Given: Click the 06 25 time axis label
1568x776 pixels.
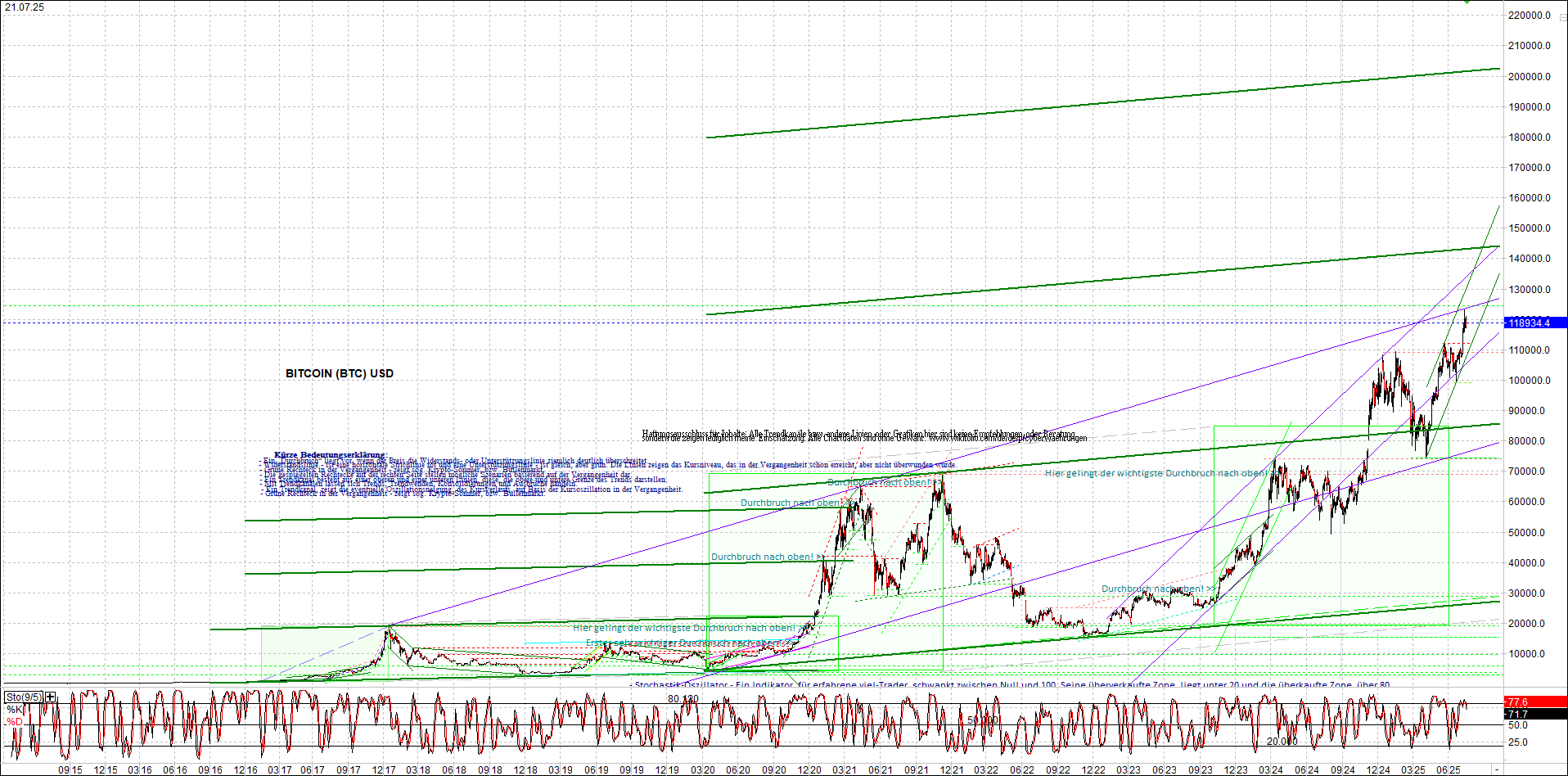Looking at the screenshot, I should tap(1449, 770).
